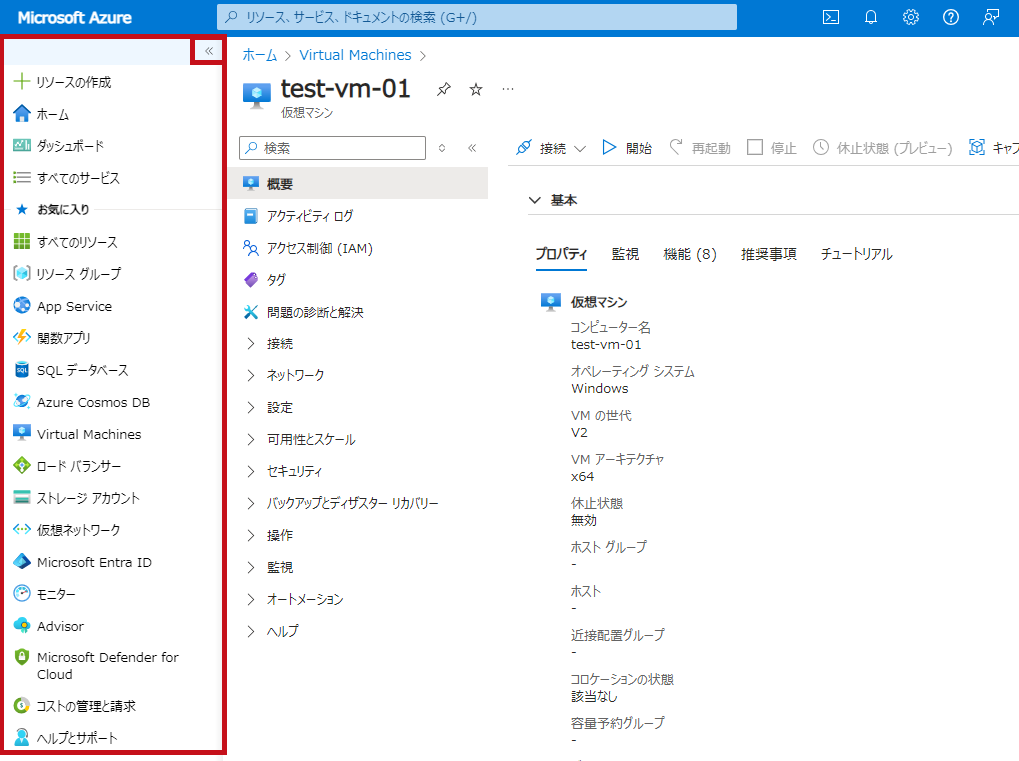Click the ダッシュボード chart icon
This screenshot has height=761, width=1019.
click(22, 145)
